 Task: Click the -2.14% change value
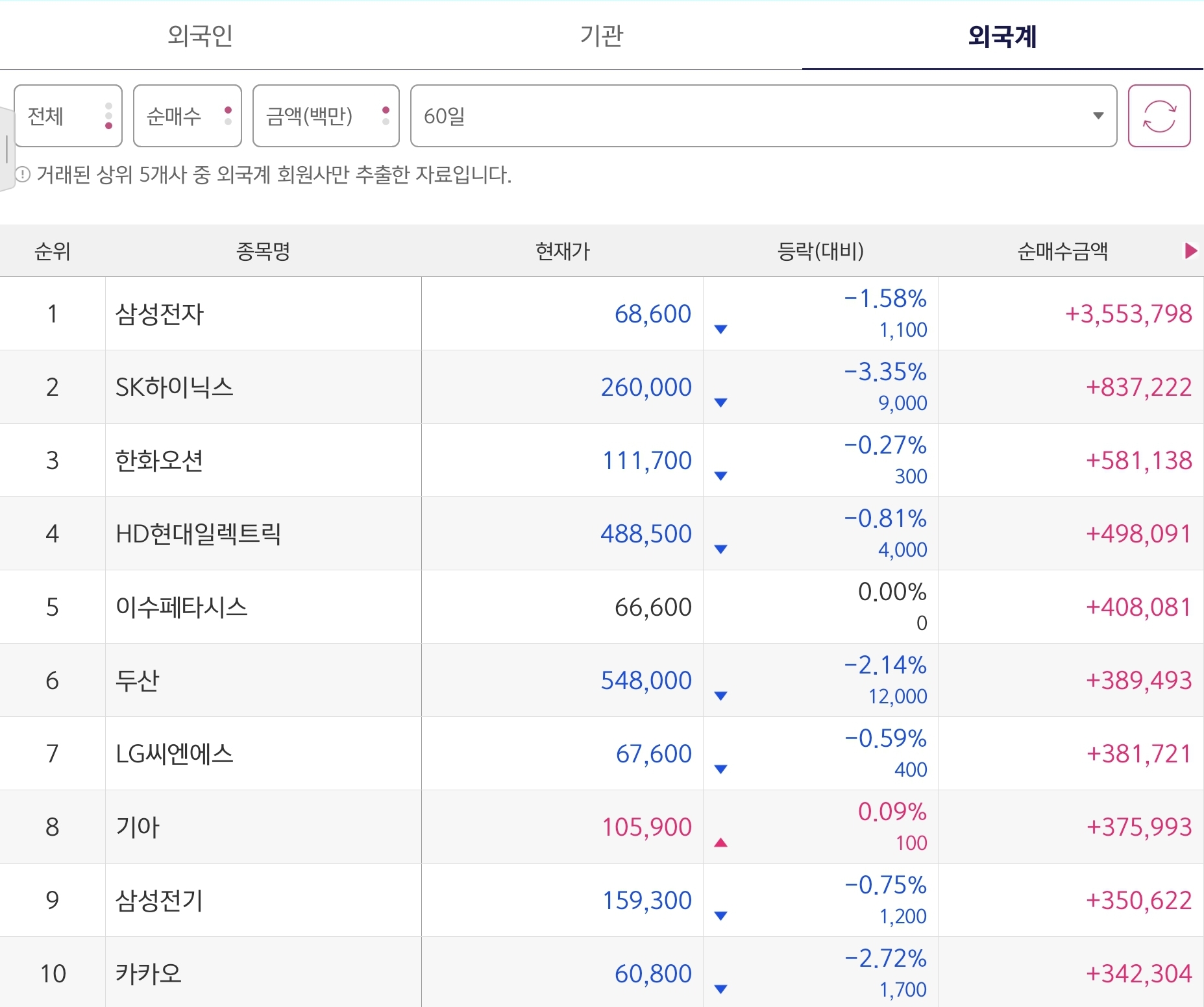(885, 665)
